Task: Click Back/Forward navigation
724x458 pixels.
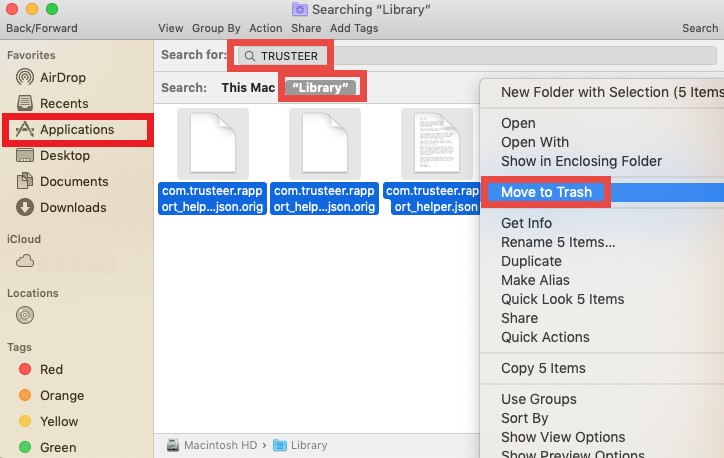Action: (x=42, y=28)
